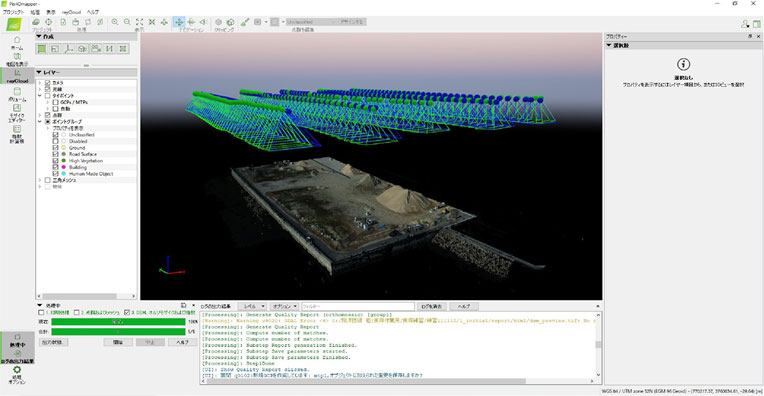The image size is (764, 396).
Task: Open the ボリューム volumes view
Action: [x=17, y=94]
